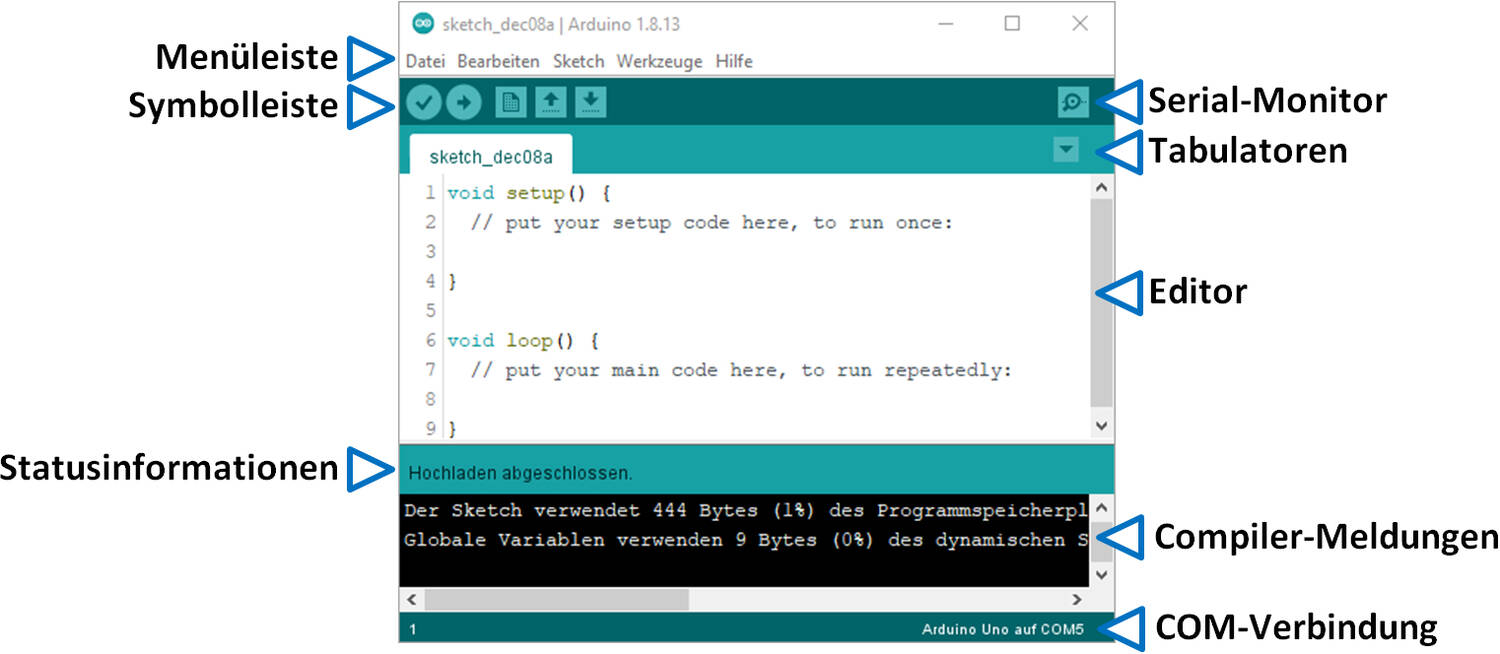Open a sketch using up-arrow icon
Screen dimensions: 1500x654
551,103
